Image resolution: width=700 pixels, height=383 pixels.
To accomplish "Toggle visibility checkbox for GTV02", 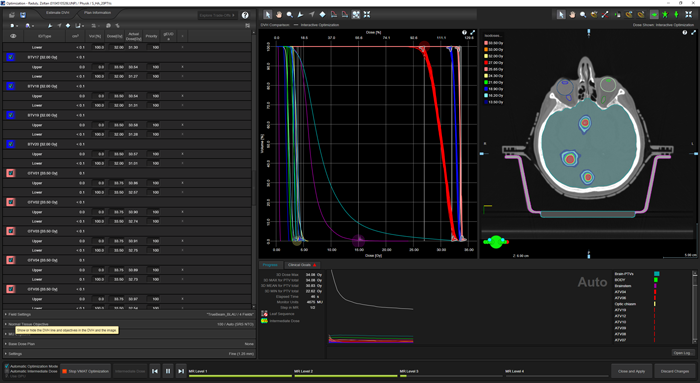I will point(11,202).
